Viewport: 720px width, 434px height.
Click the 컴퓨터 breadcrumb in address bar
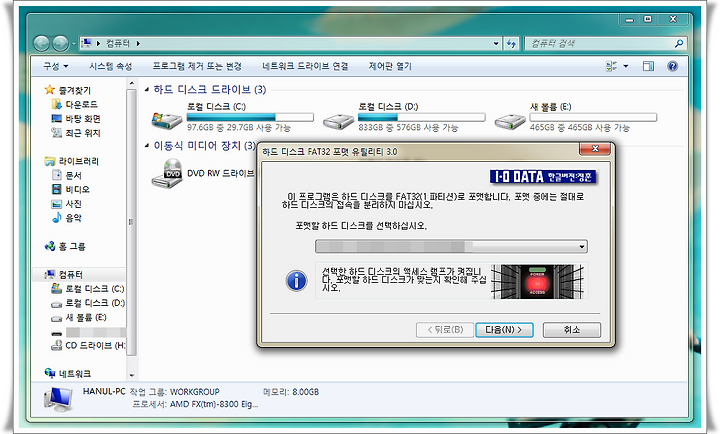118,44
